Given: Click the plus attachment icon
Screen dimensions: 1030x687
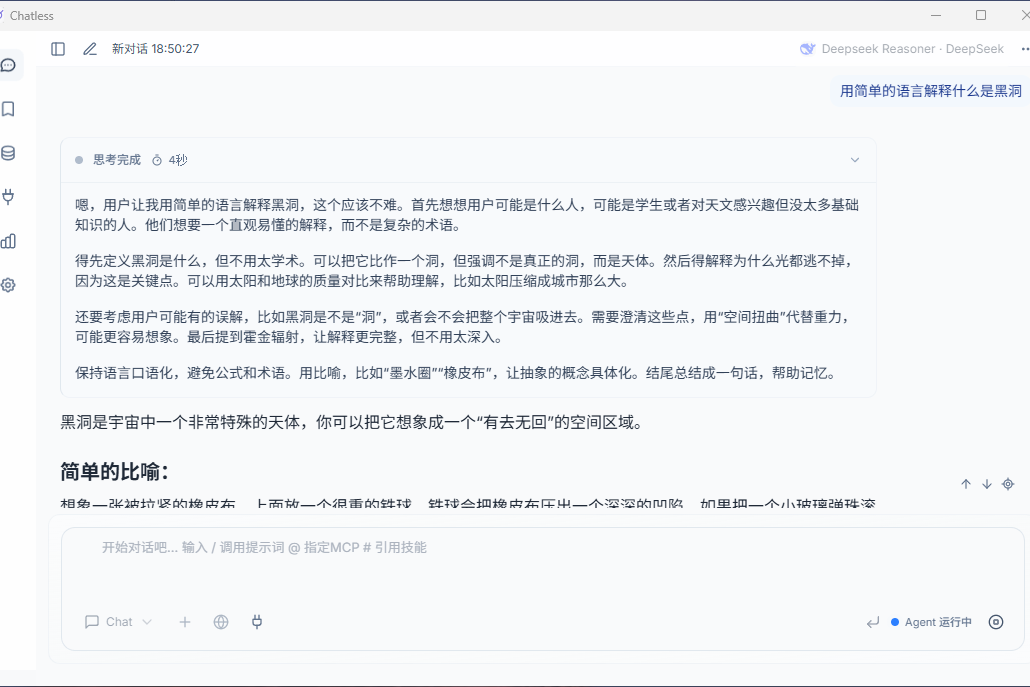Looking at the screenshot, I should coord(185,622).
